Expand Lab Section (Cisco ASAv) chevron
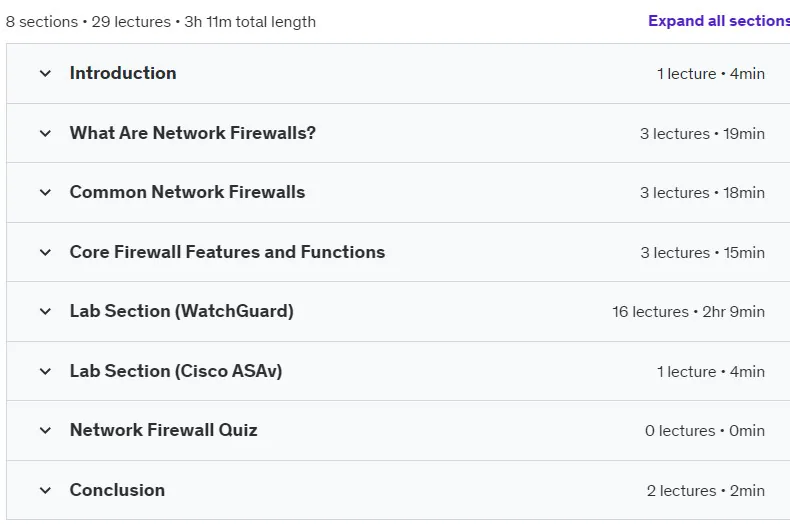 coord(45,371)
